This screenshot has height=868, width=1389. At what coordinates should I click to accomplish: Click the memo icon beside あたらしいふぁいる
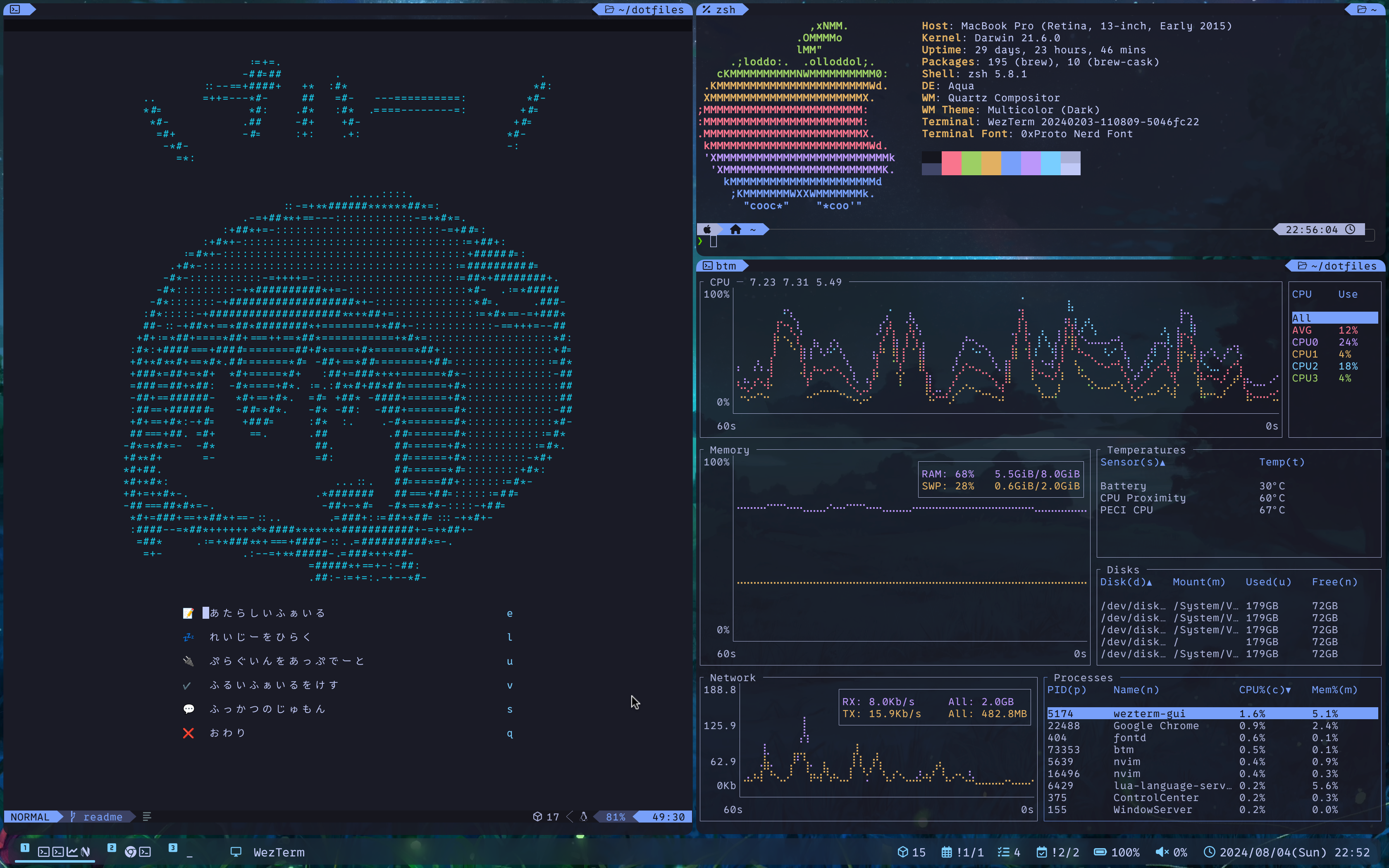pyautogui.click(x=188, y=613)
